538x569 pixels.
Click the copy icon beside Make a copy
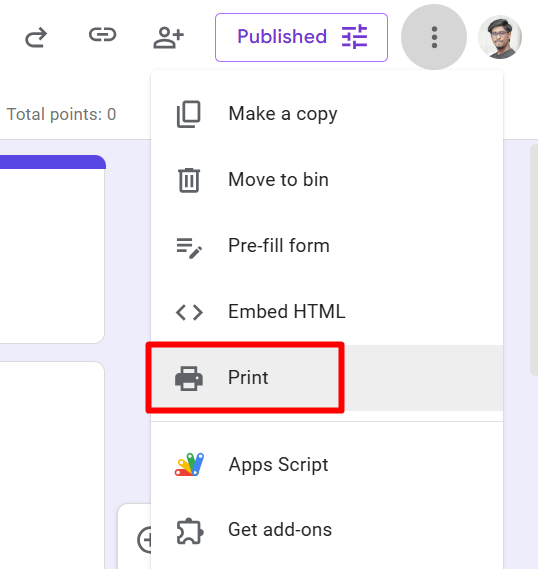point(189,114)
